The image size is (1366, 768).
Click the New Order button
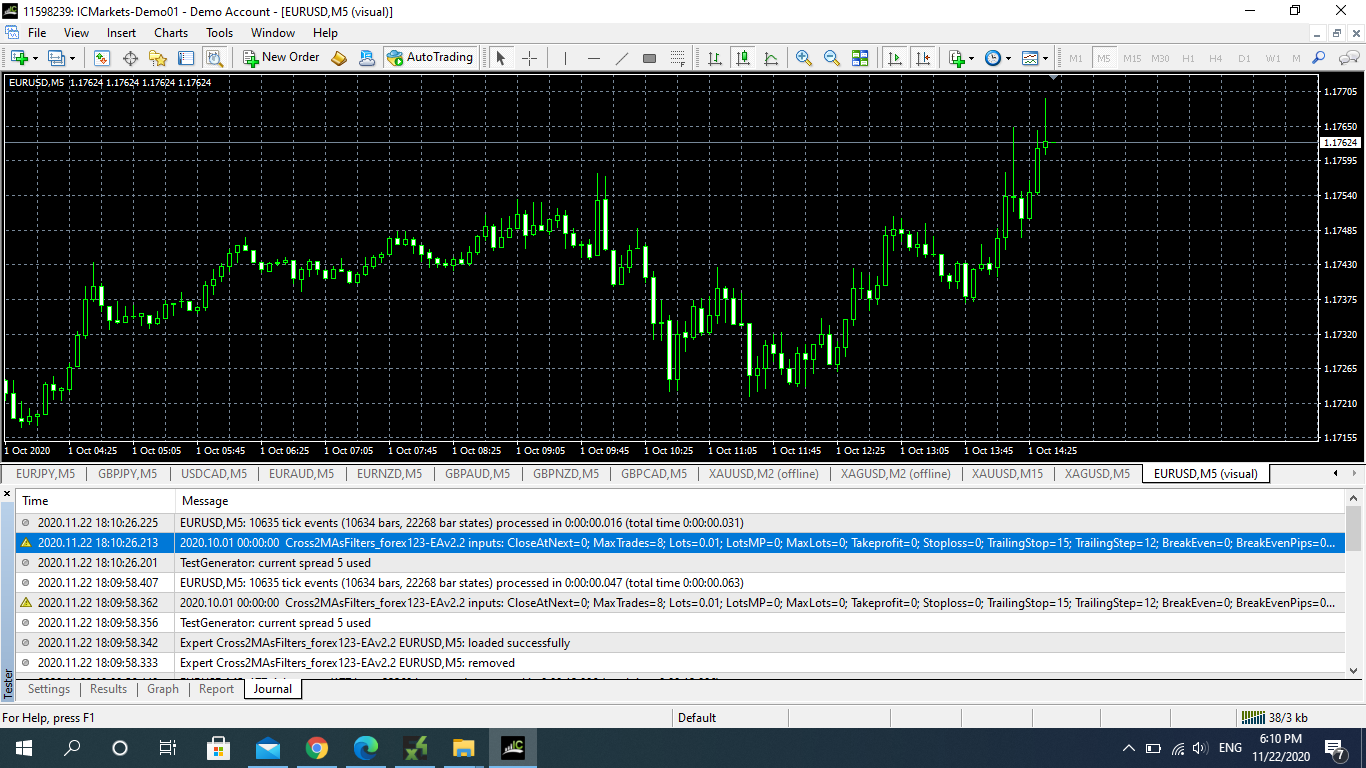coord(281,57)
